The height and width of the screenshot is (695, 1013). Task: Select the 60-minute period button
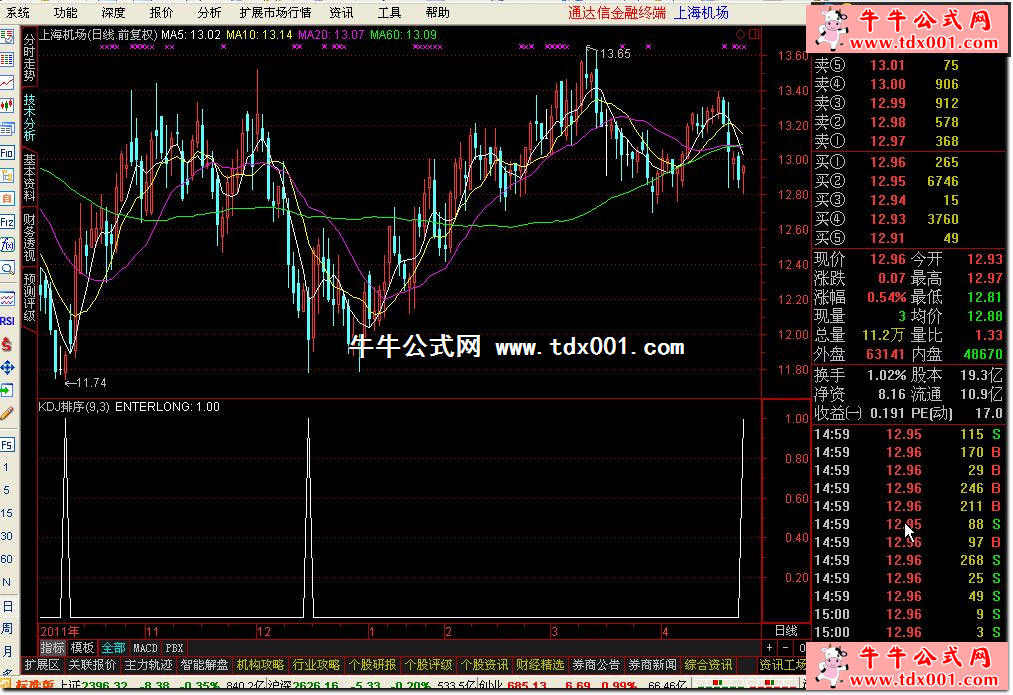click(x=6, y=559)
